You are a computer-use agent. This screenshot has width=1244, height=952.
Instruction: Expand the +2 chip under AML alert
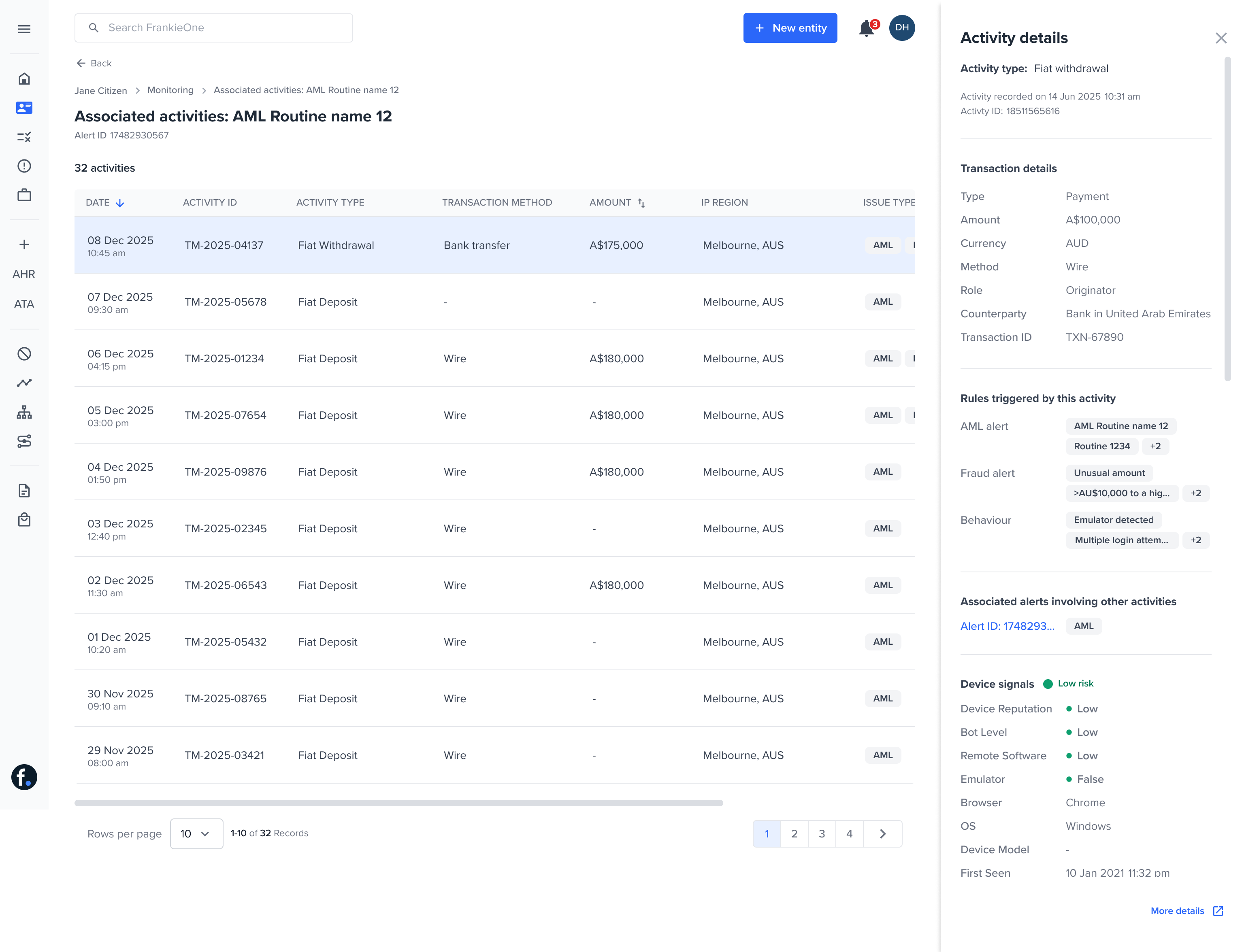pos(1156,446)
